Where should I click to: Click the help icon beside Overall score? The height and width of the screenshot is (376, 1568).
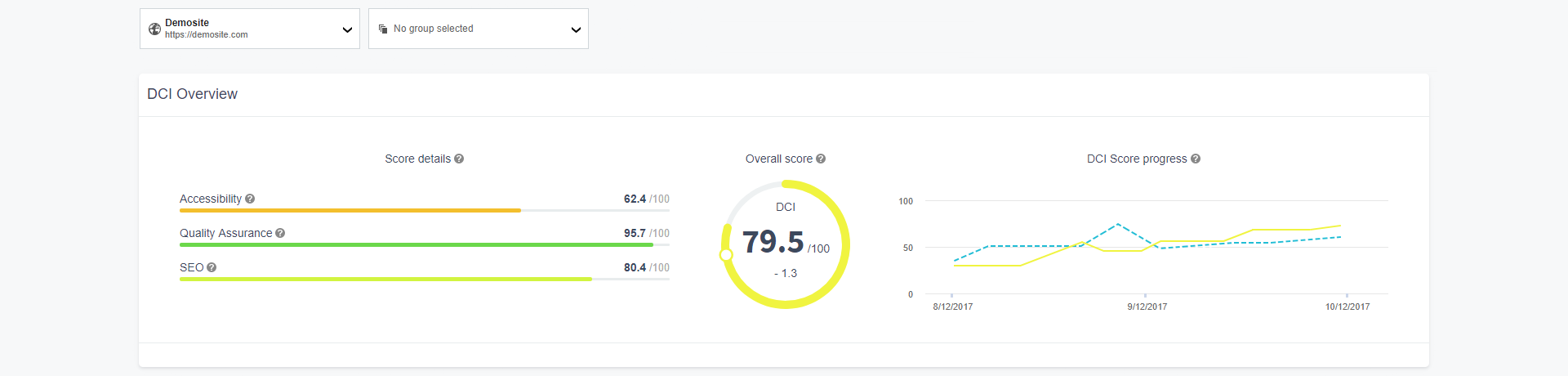point(821,159)
